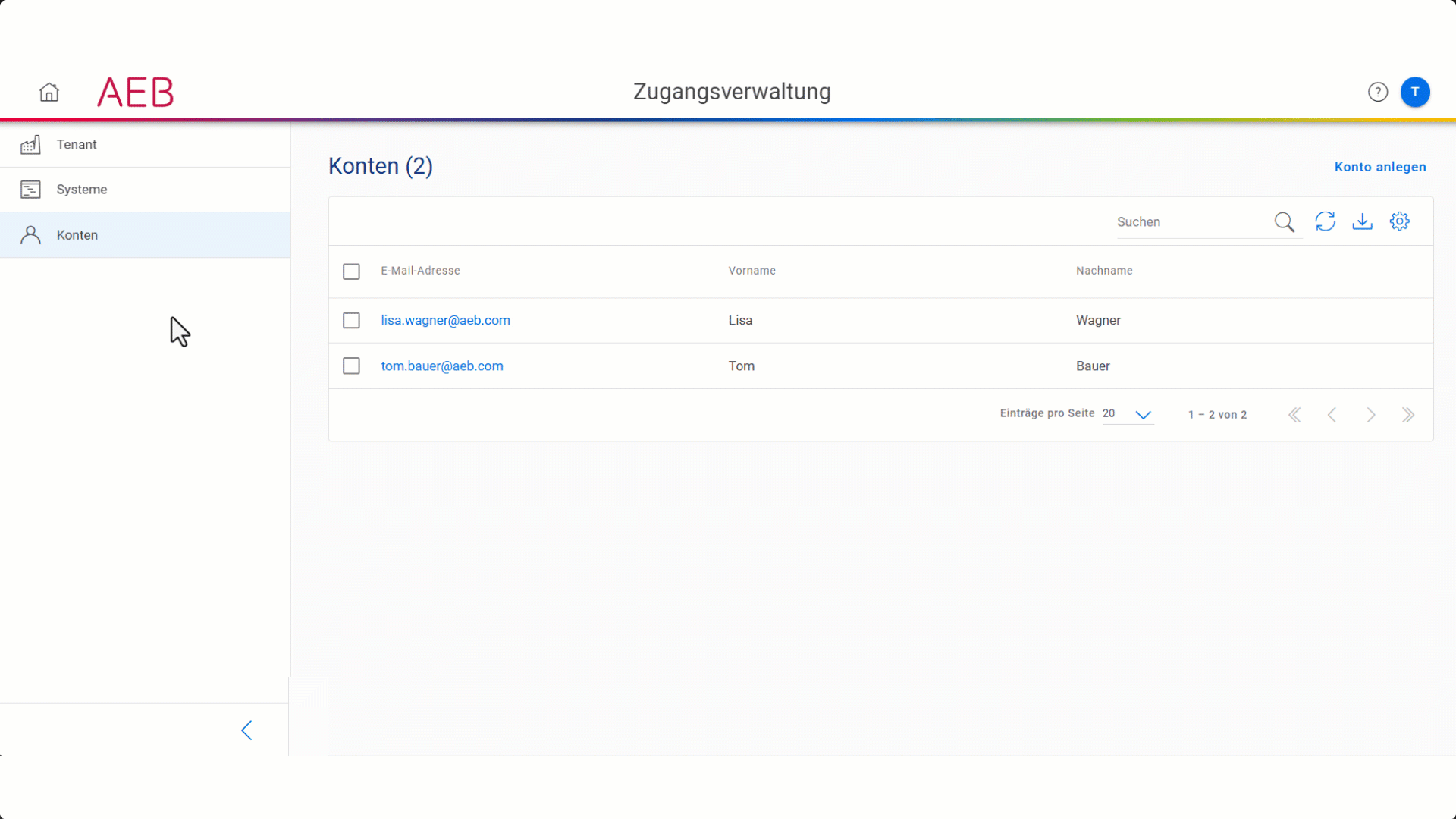Toggle select-all checkbox in table header
This screenshot has height=819, width=1456.
pyautogui.click(x=351, y=271)
